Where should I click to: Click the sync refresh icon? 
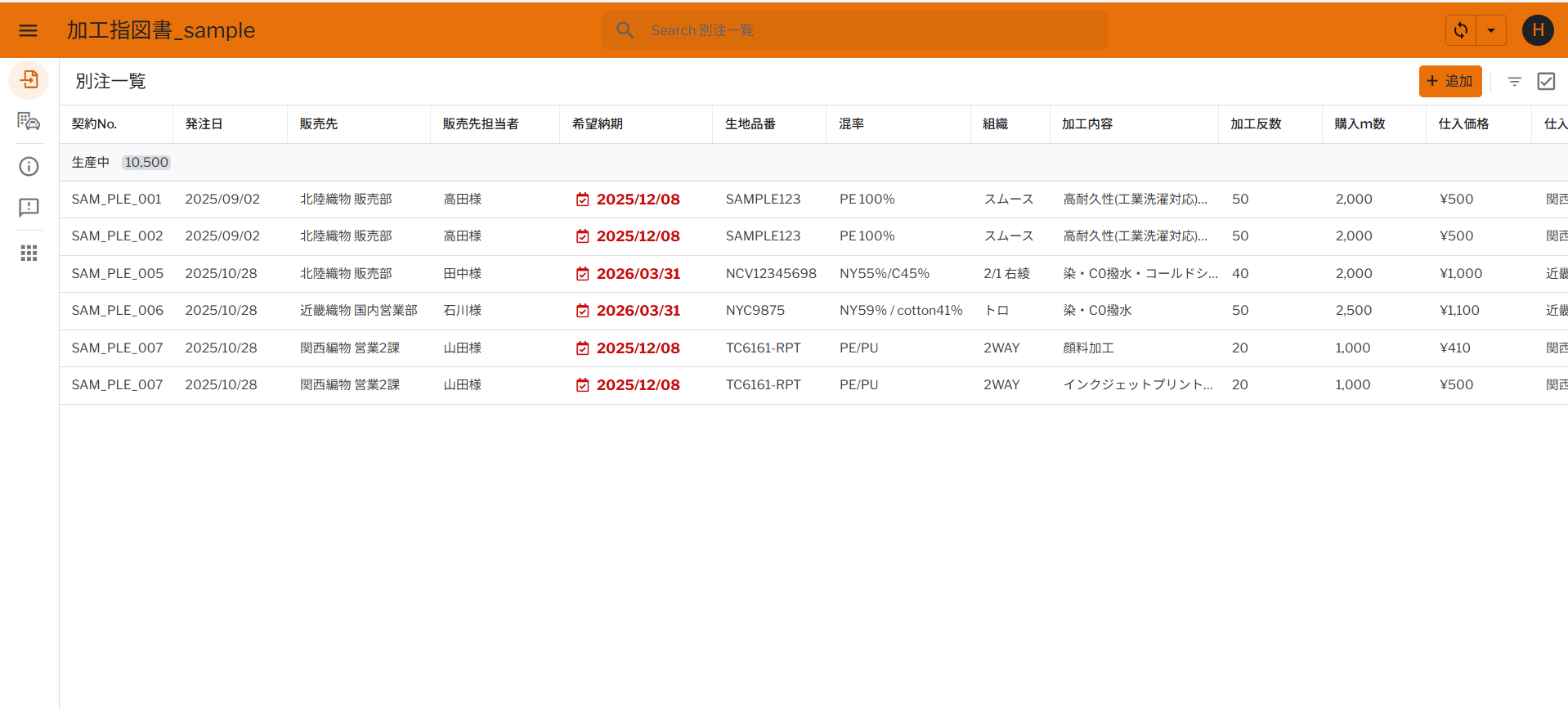click(1461, 30)
